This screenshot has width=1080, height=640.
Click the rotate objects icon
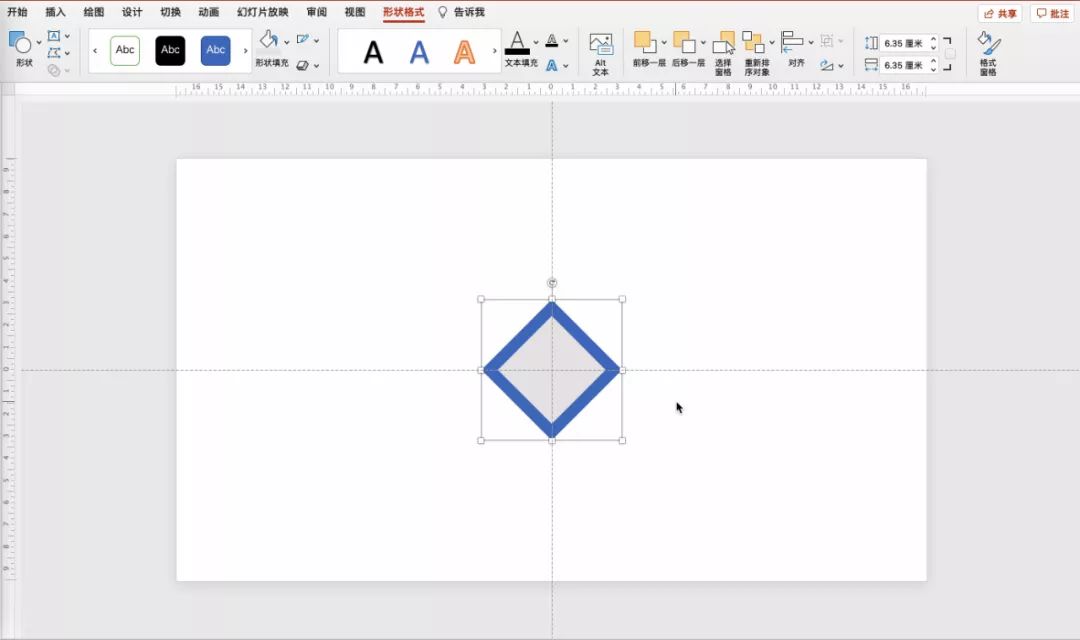[827, 65]
